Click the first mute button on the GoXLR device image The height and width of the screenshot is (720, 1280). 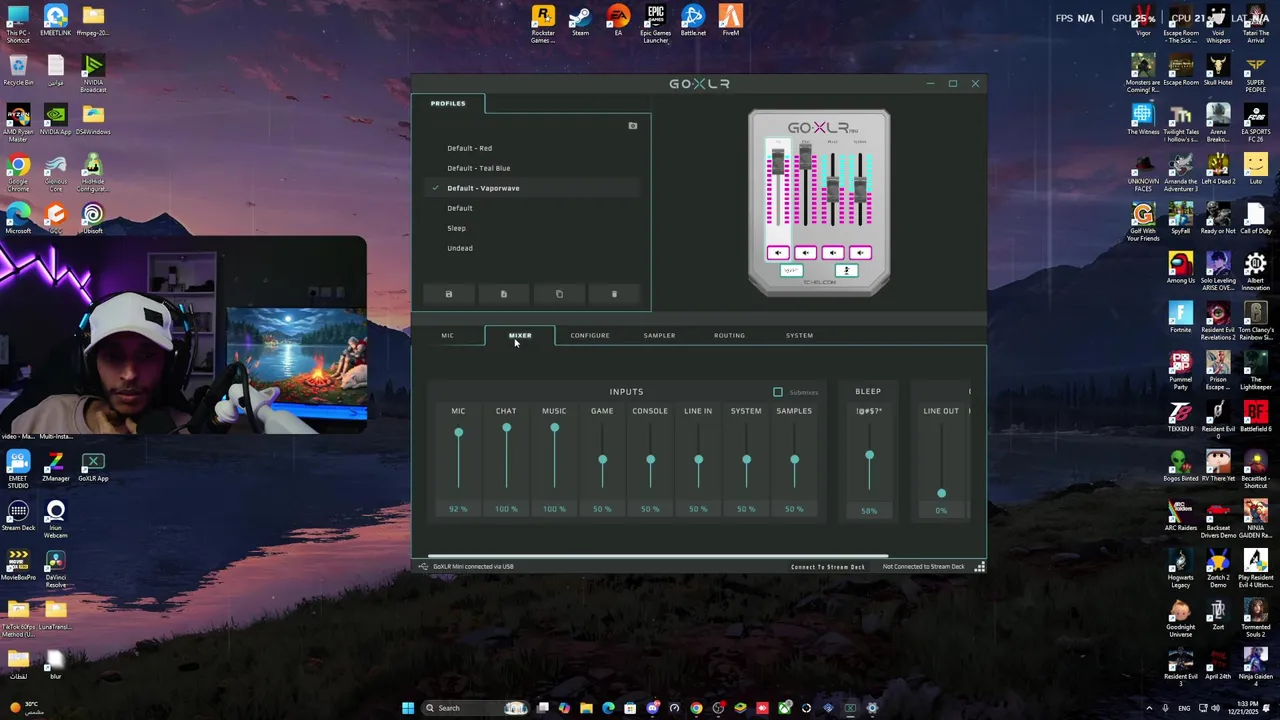point(778,253)
